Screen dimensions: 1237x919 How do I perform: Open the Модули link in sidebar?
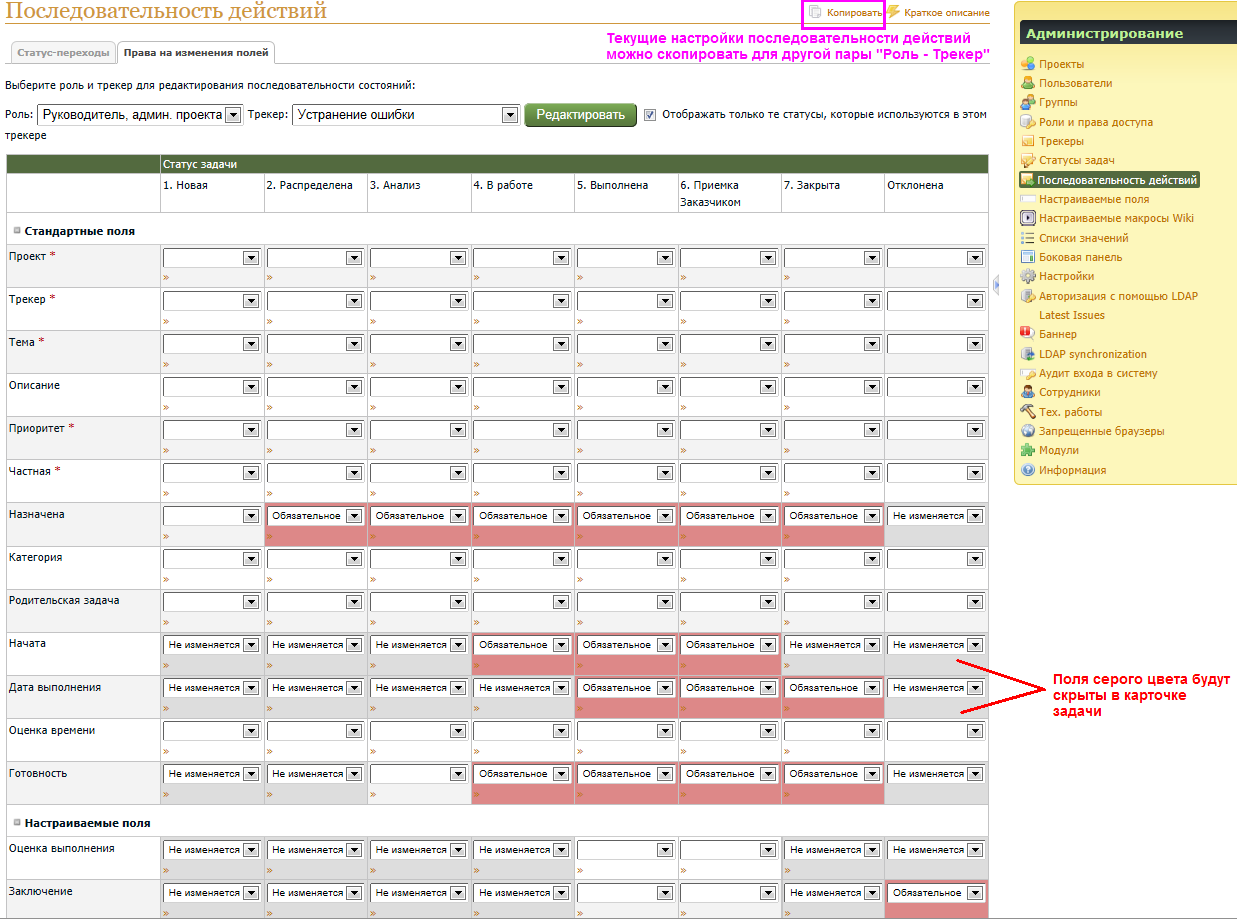tap(1058, 450)
